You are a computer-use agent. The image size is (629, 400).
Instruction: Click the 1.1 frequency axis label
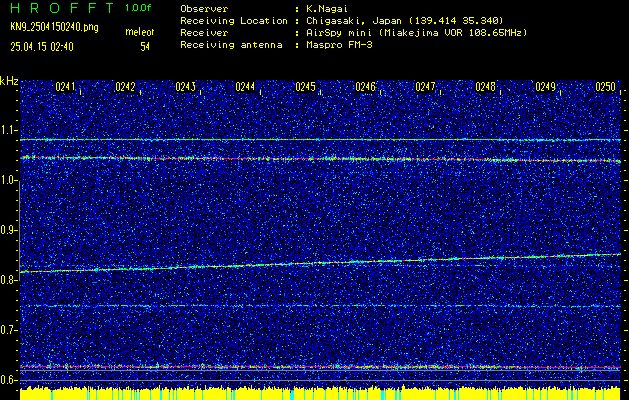click(8, 130)
